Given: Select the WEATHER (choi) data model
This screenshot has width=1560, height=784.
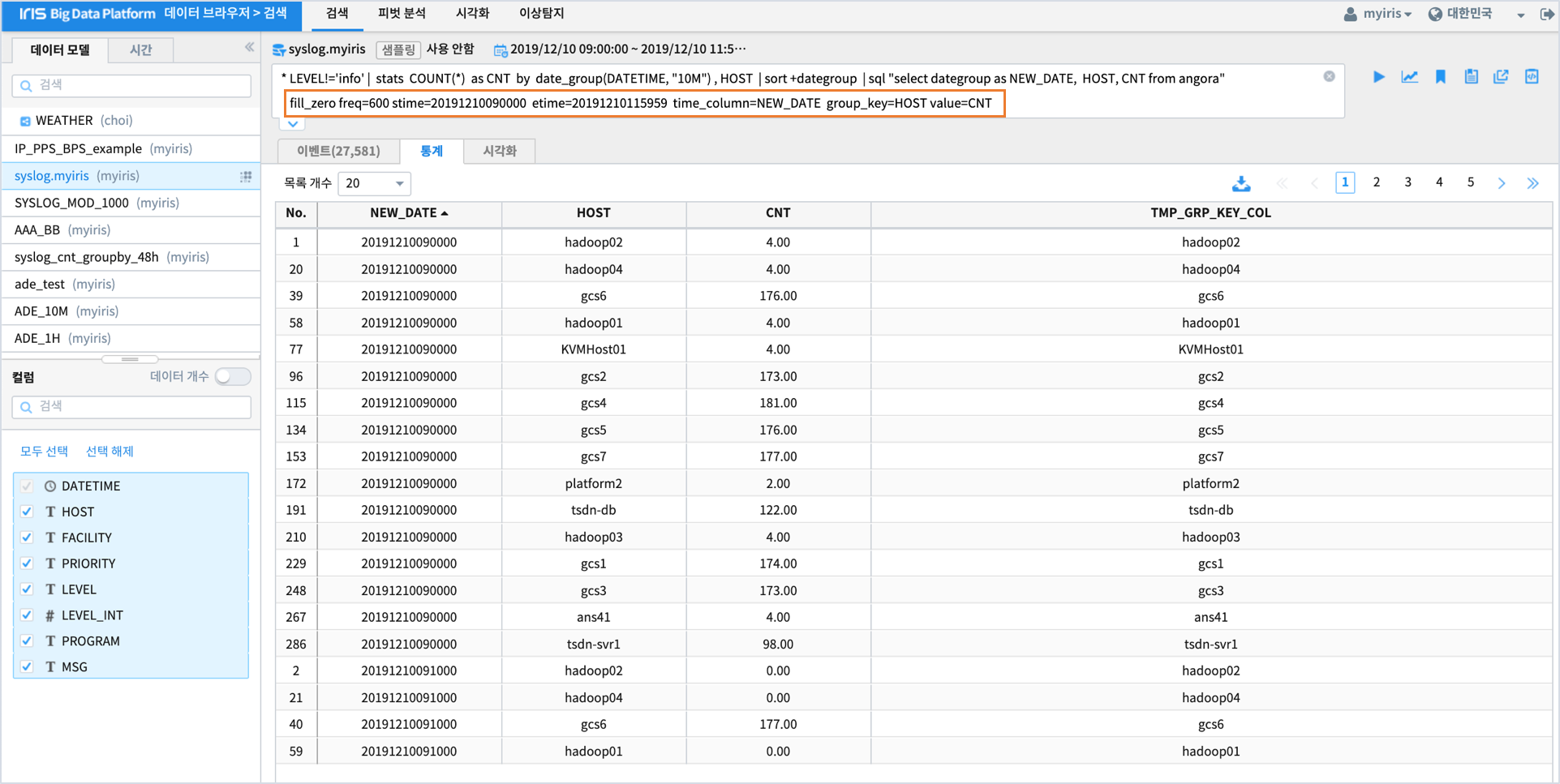Looking at the screenshot, I should pos(131,121).
